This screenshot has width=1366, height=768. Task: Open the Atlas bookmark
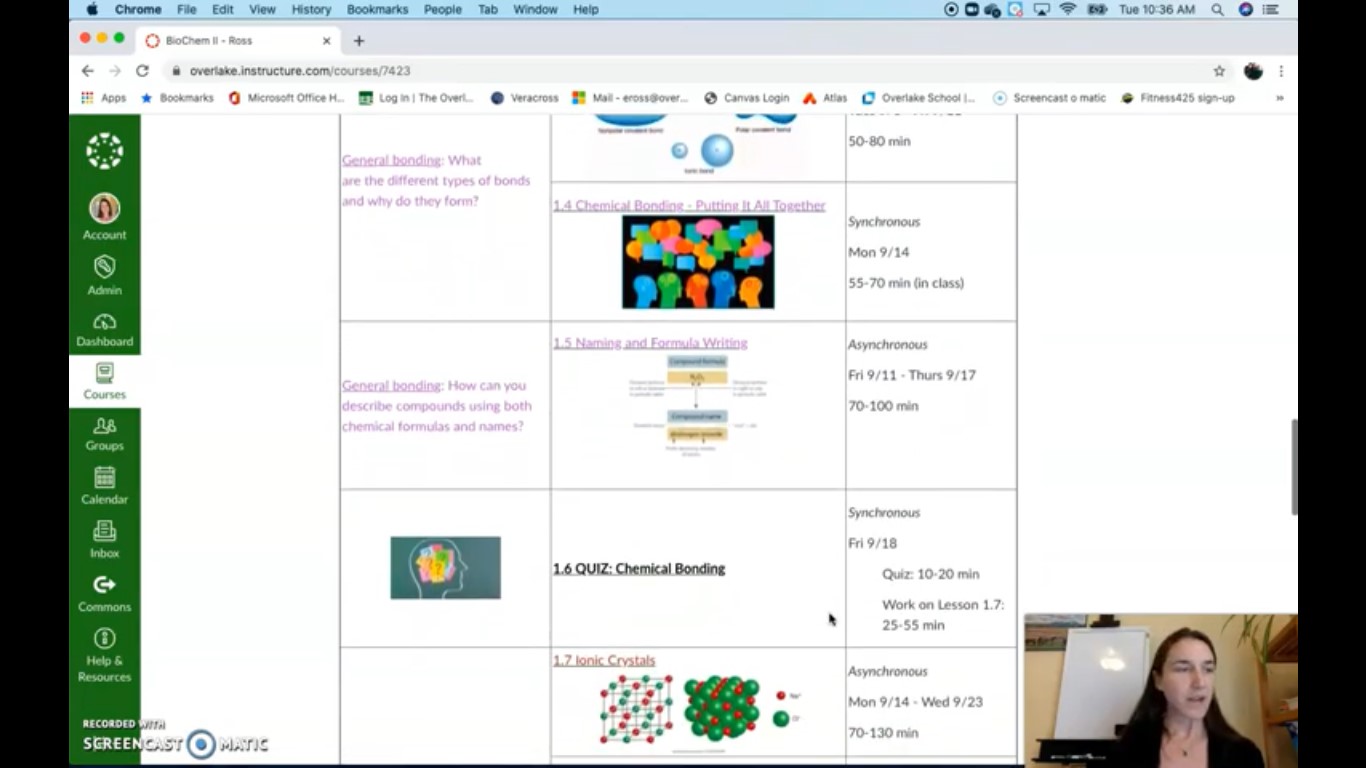click(825, 98)
